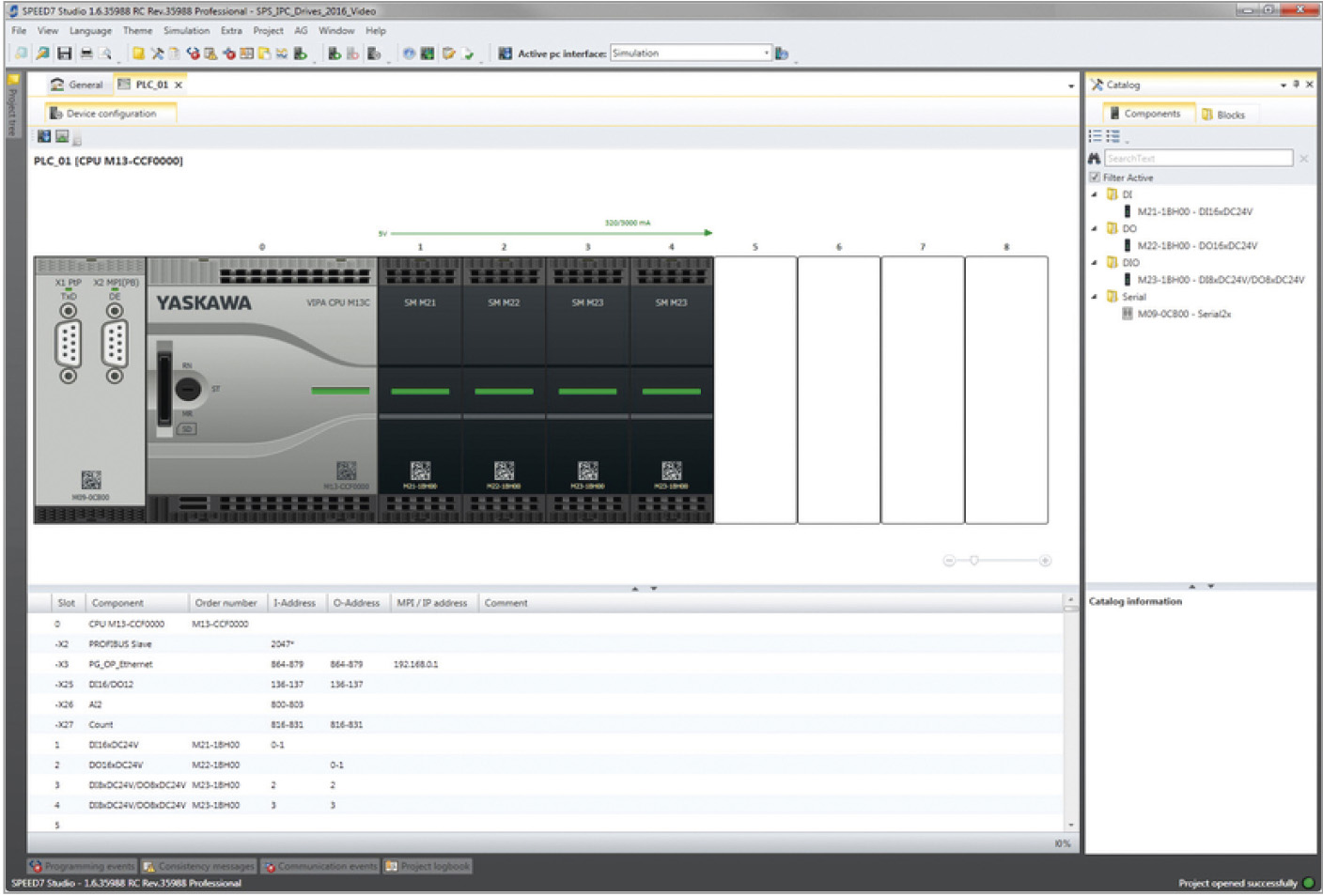Screen dimensions: 1323x896
Task: Click the blue device view icon under Device configuration
Action: point(44,136)
